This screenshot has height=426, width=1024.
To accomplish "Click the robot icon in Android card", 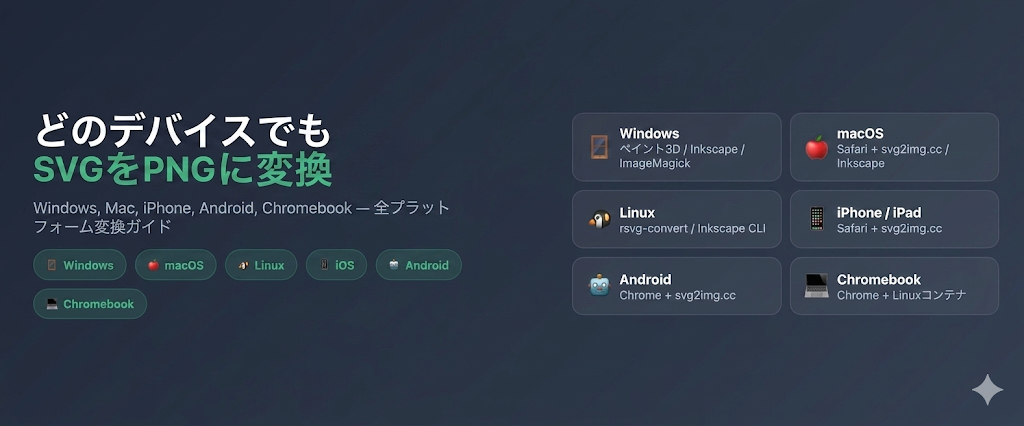I will coord(599,286).
